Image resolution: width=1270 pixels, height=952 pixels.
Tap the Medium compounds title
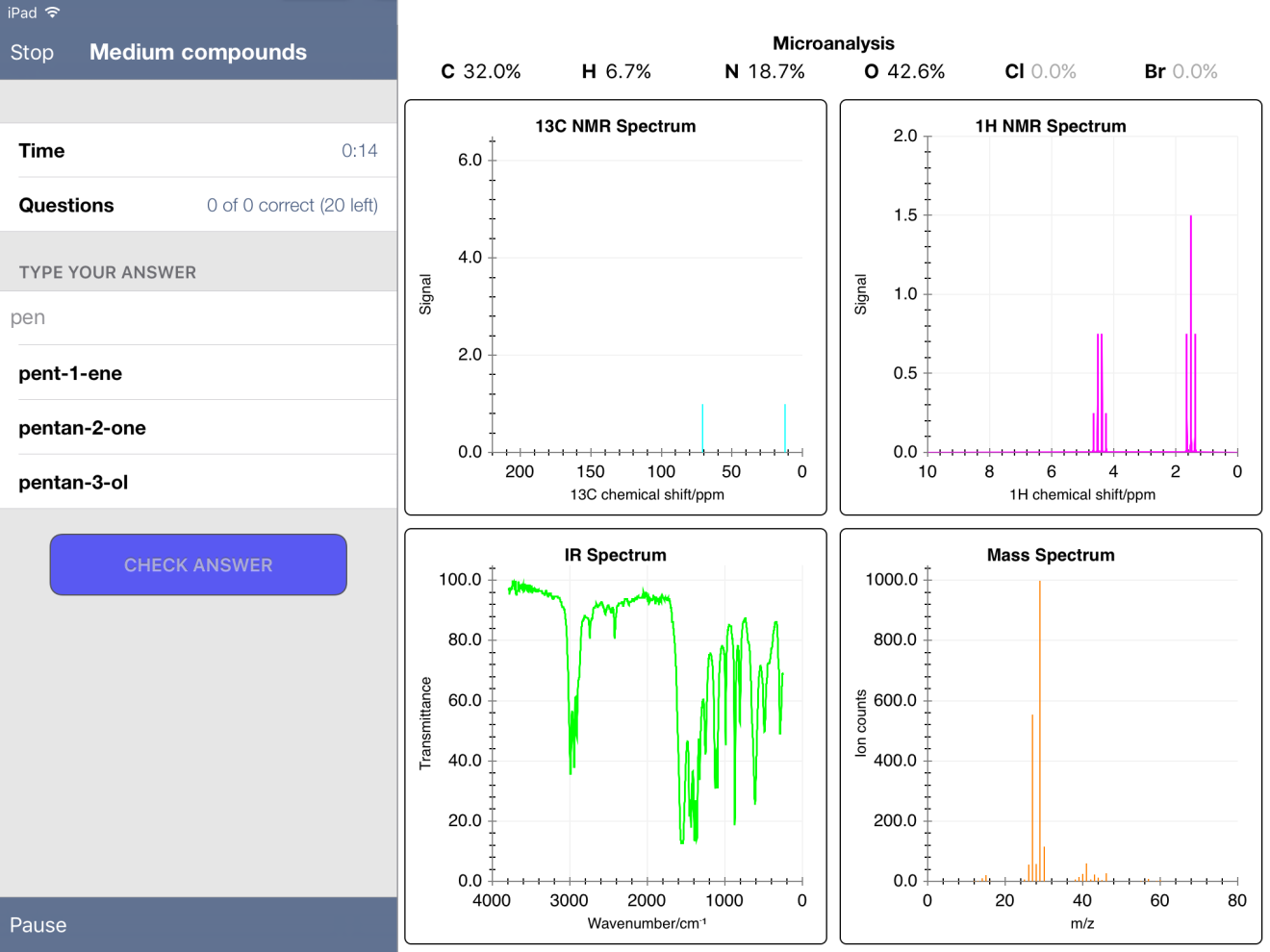coord(198,53)
